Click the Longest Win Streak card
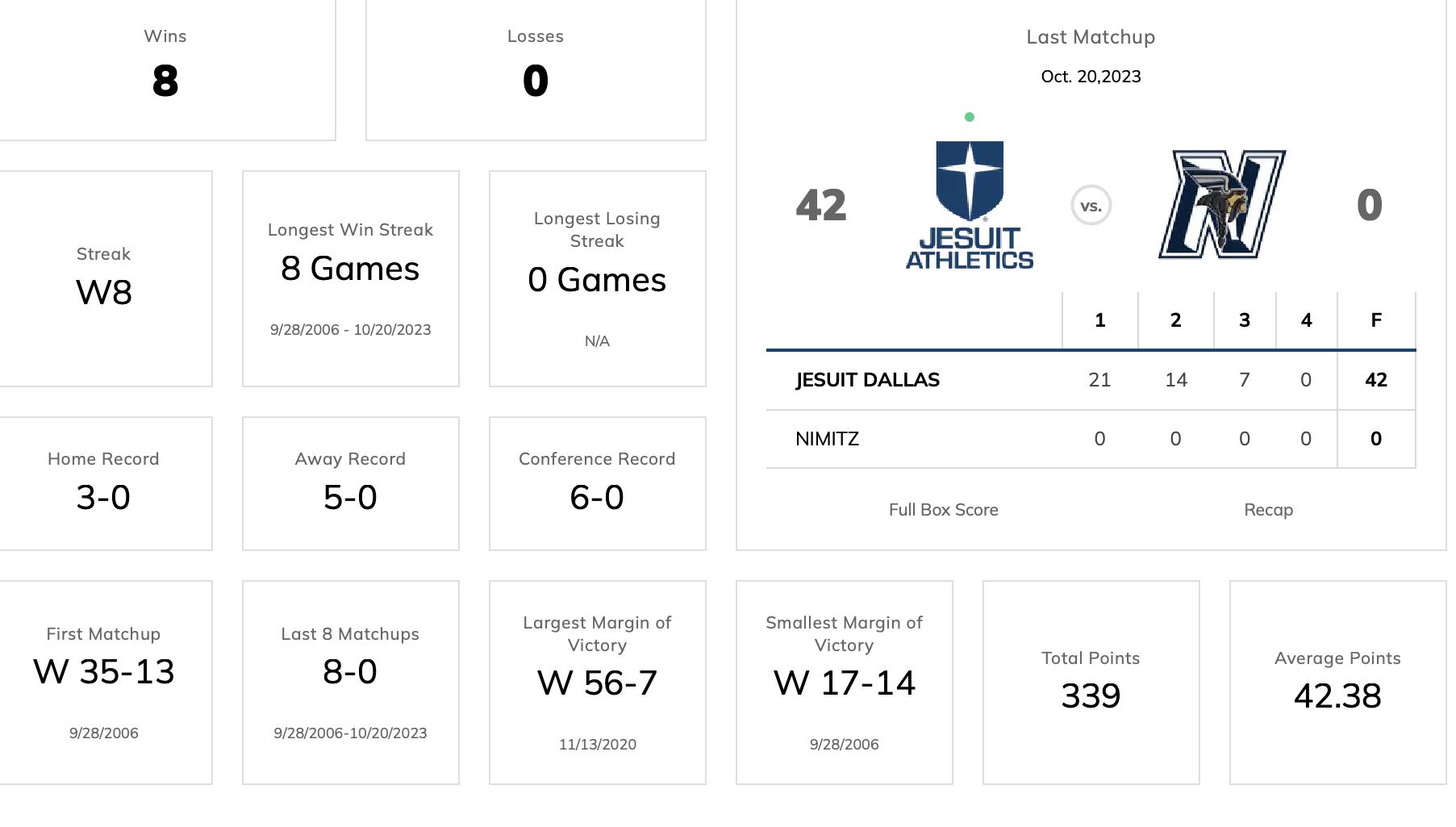Viewport: 1456px width, 827px height. (351, 278)
